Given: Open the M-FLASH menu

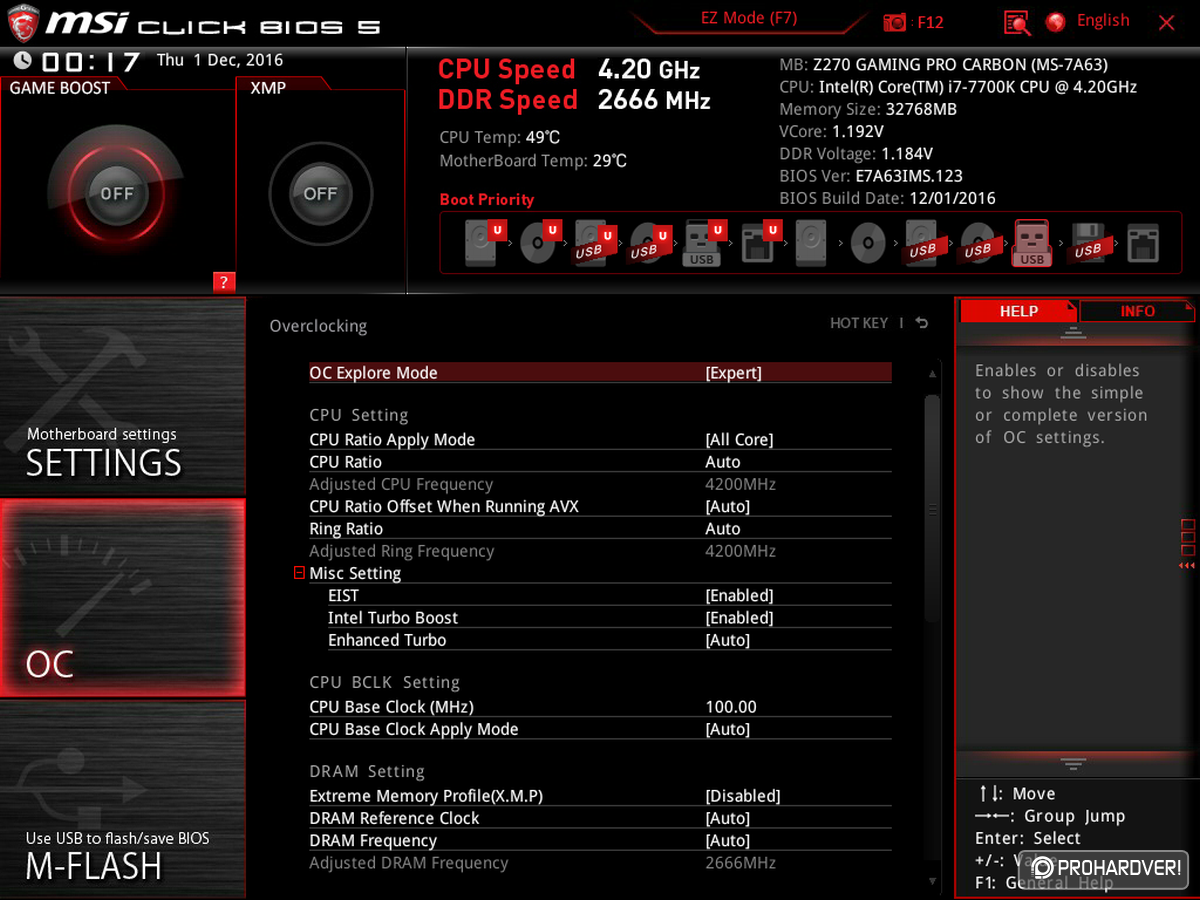Looking at the screenshot, I should (122, 798).
